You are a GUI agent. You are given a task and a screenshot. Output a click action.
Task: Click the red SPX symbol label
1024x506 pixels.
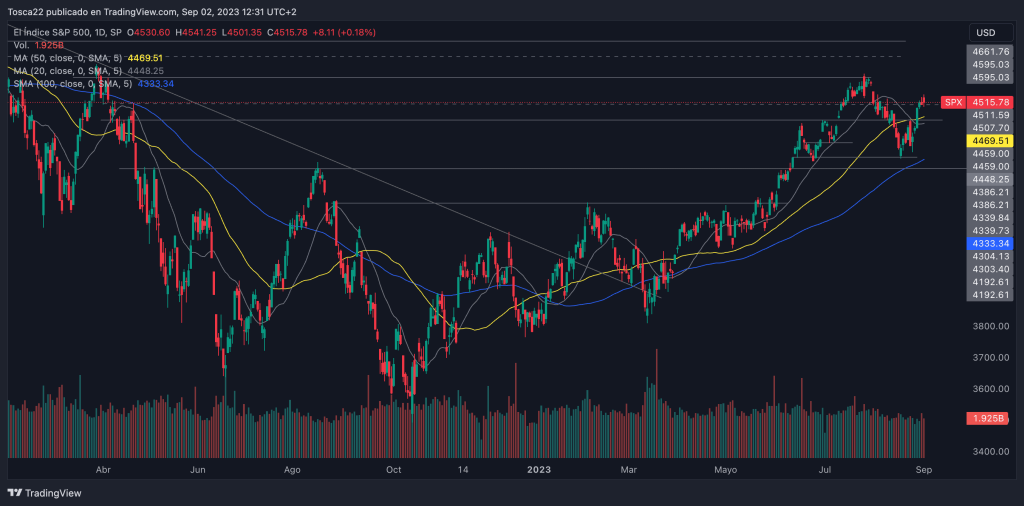[x=953, y=102]
